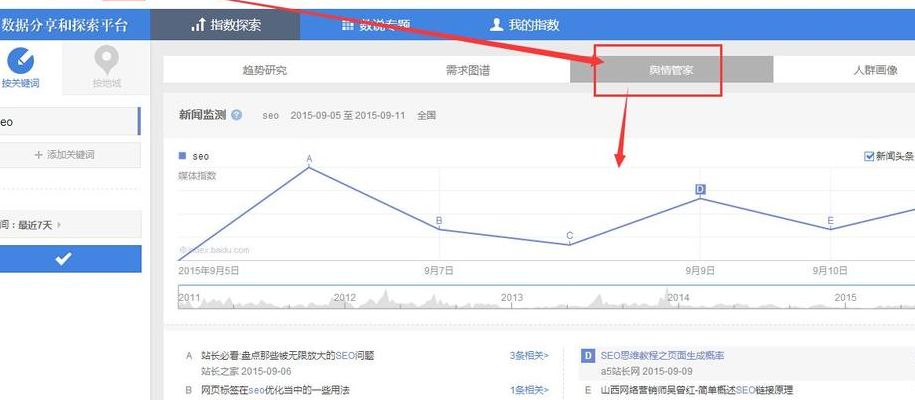The image size is (915, 400).
Task: Open news 山西网络营销师吴曾红-简单概述SEO链接原理
Action: click(697, 389)
